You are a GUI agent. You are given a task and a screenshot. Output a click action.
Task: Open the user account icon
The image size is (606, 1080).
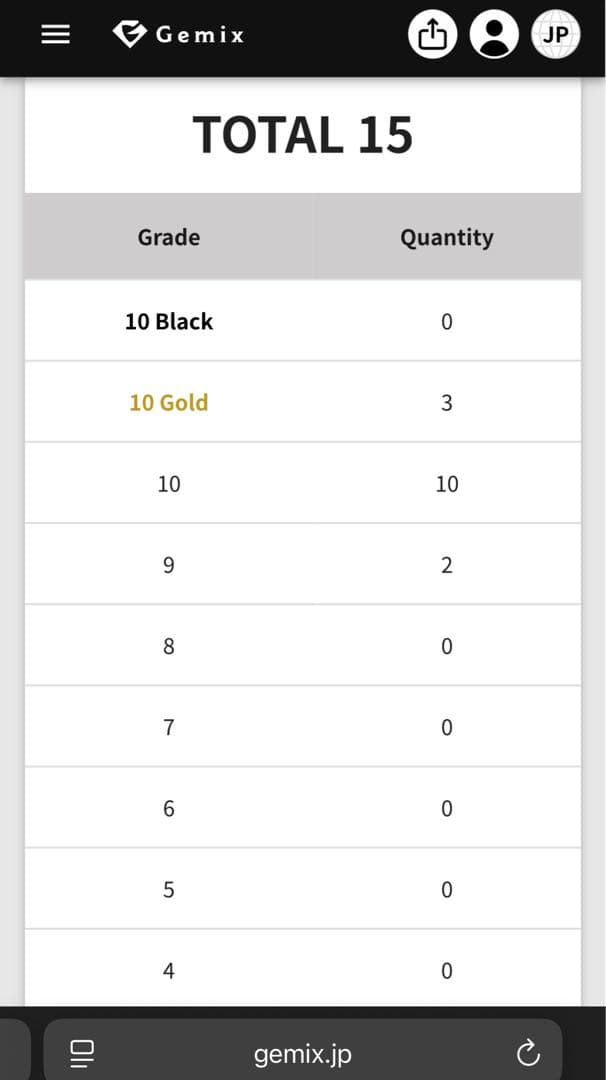point(494,33)
